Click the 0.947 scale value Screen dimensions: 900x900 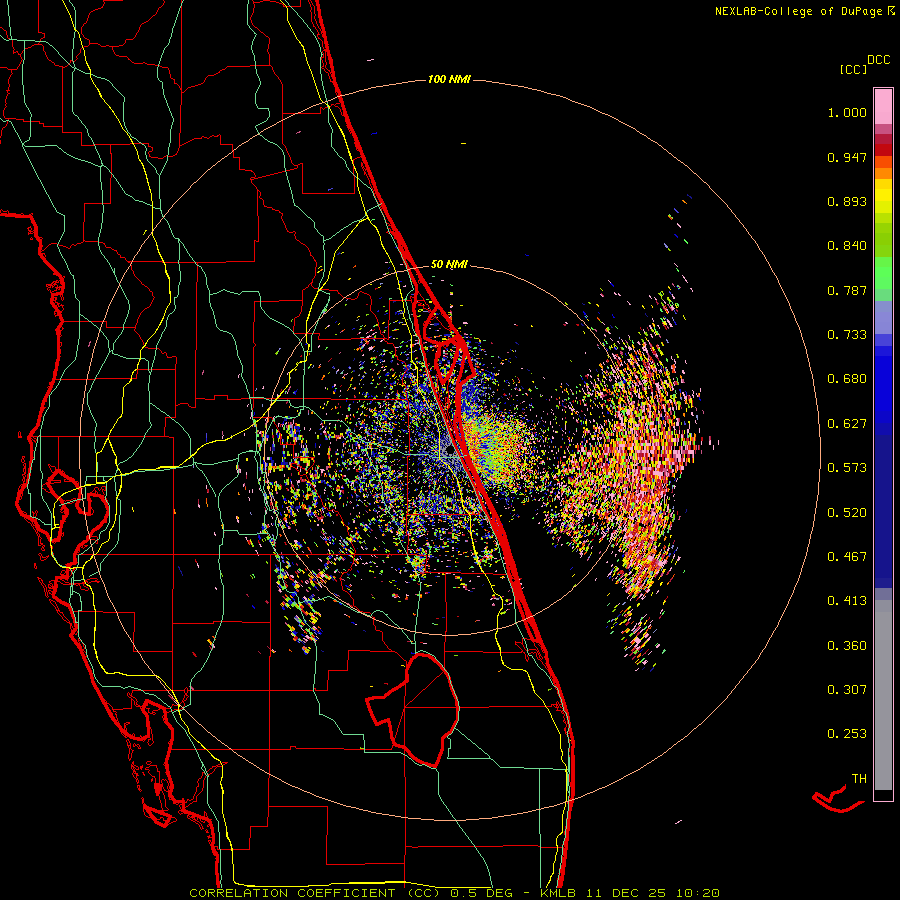[847, 157]
